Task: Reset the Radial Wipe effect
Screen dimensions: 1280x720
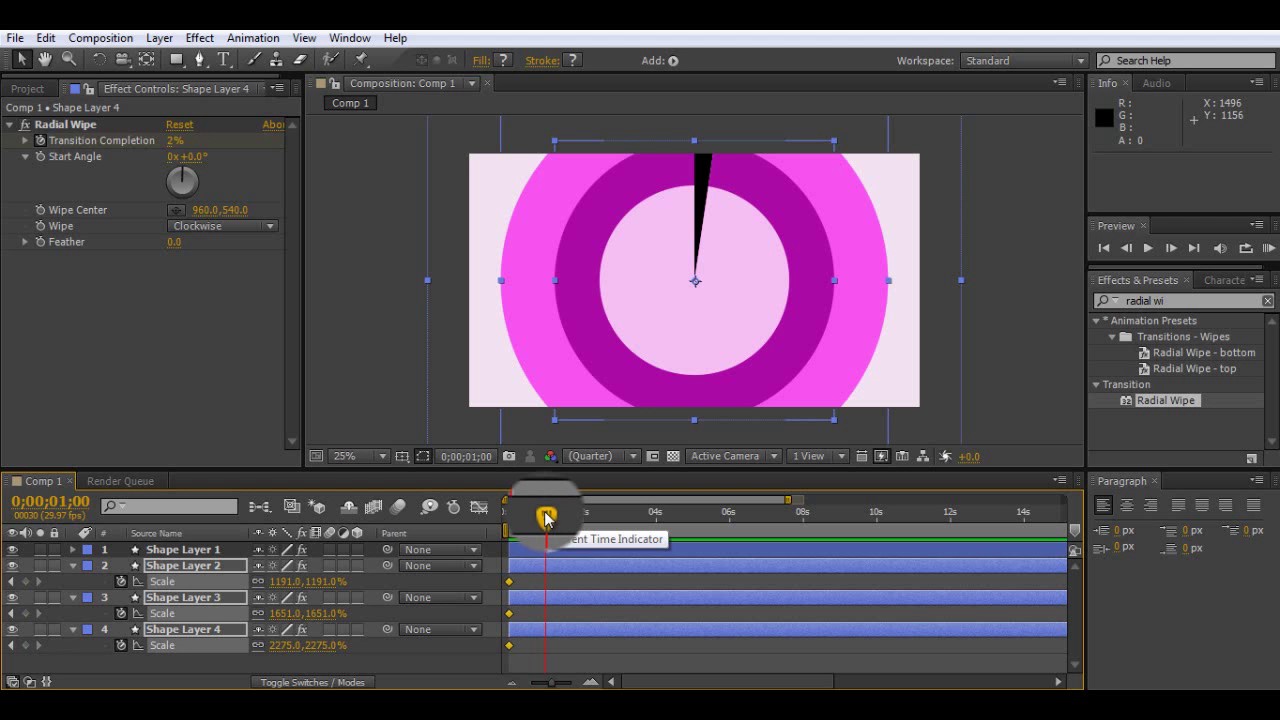Action: (x=180, y=125)
